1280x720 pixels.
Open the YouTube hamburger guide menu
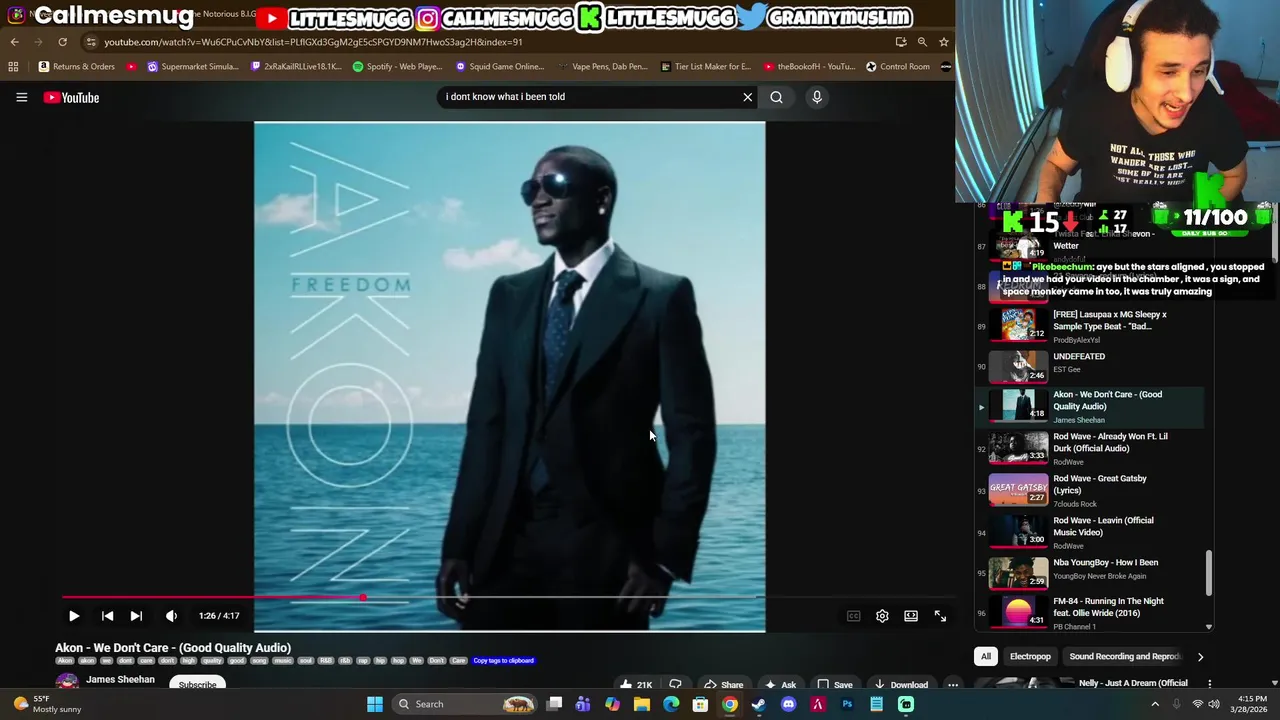(21, 97)
